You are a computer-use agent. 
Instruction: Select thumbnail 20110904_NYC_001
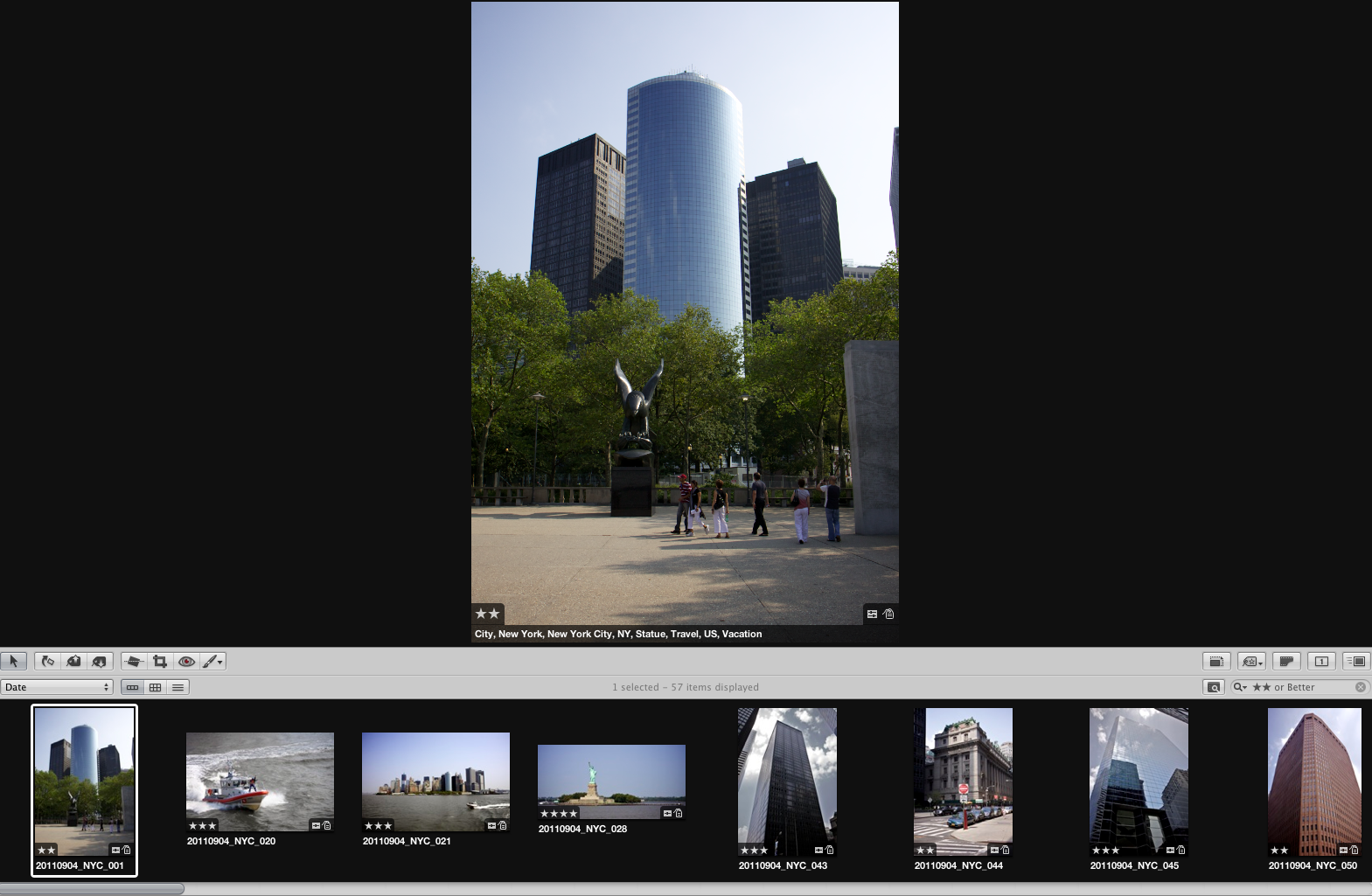pos(84,781)
